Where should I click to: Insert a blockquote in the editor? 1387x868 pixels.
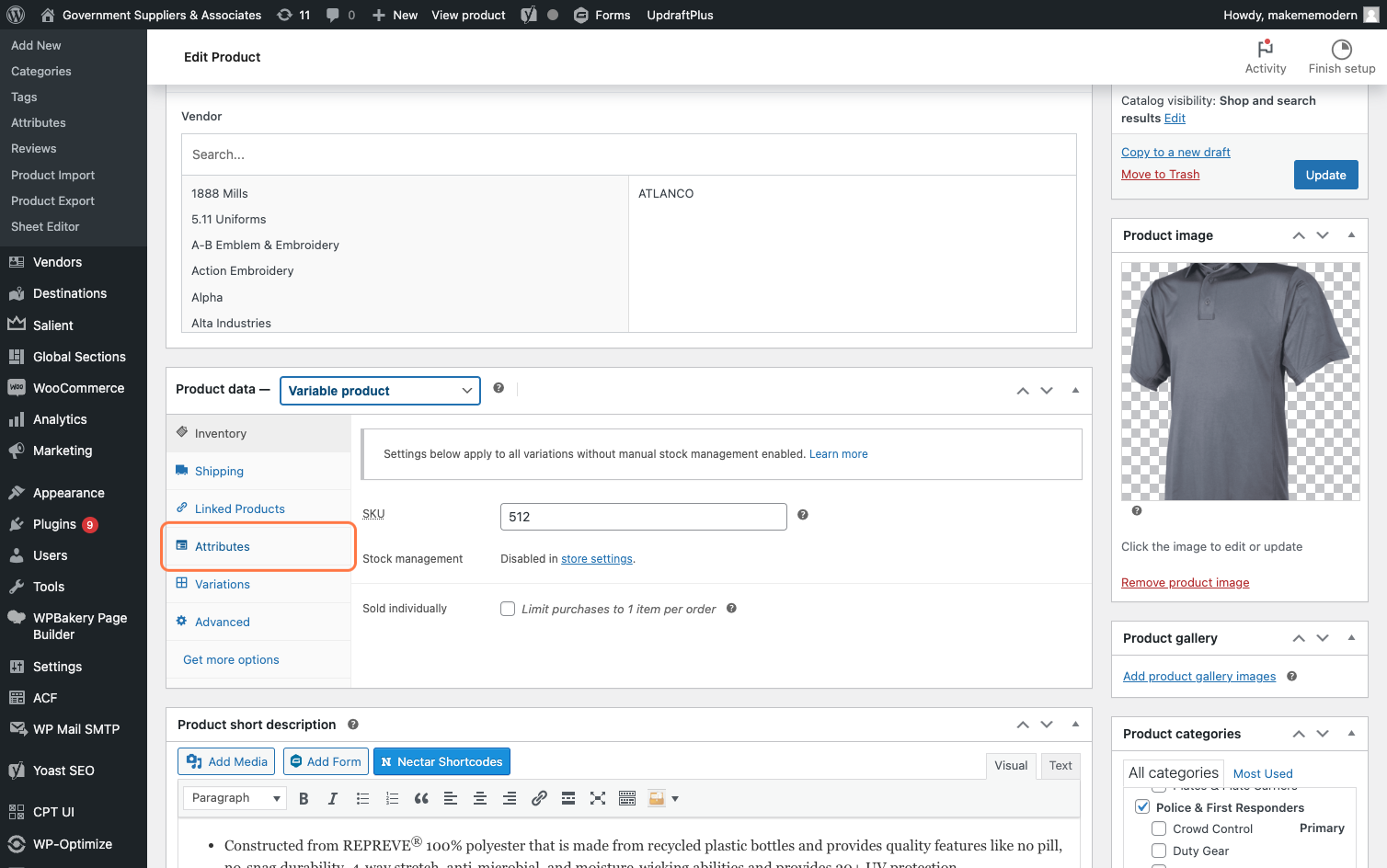point(421,798)
